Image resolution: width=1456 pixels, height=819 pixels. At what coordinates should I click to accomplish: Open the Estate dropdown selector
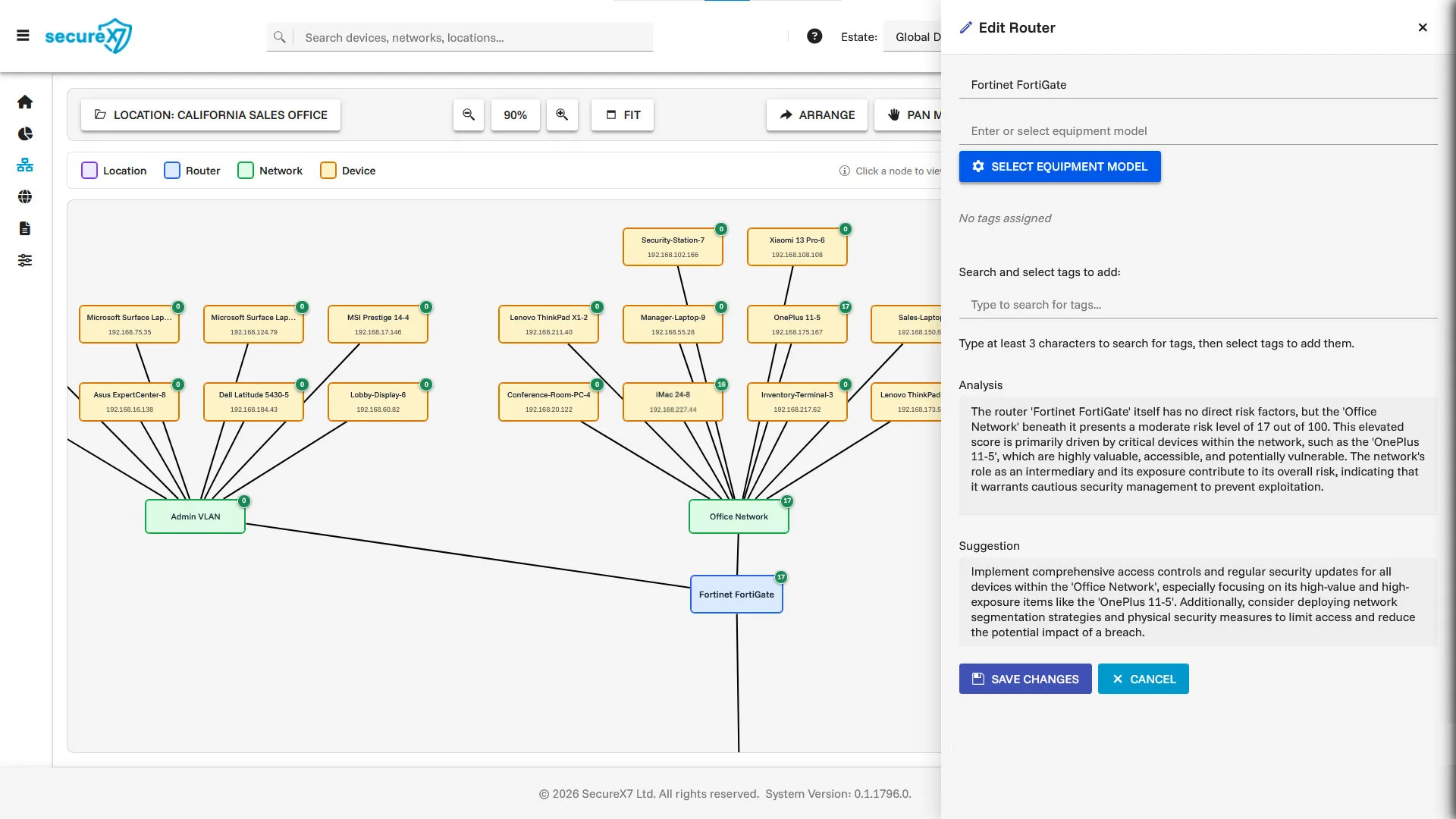point(914,36)
